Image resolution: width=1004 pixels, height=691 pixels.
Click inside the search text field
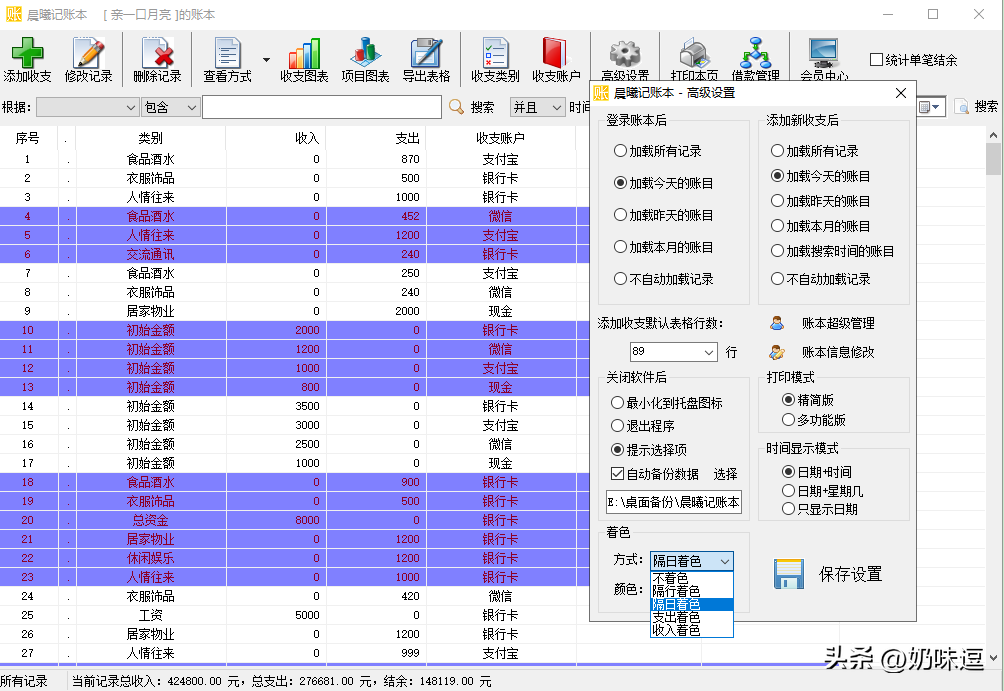[320, 106]
